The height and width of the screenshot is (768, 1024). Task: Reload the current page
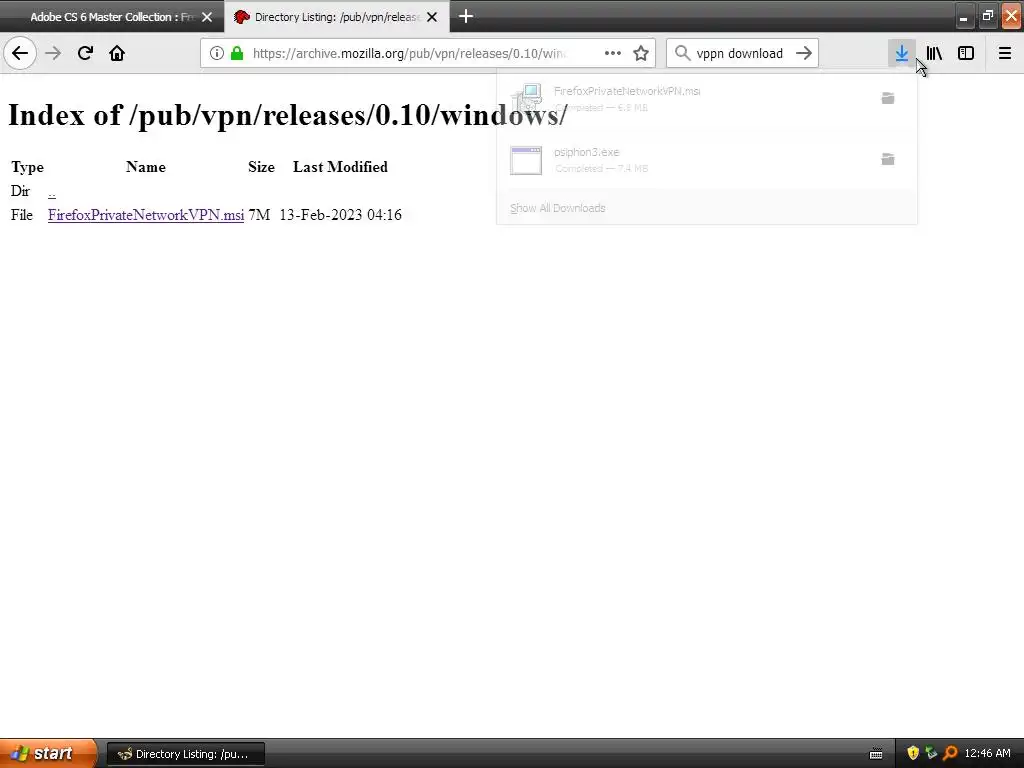85,53
